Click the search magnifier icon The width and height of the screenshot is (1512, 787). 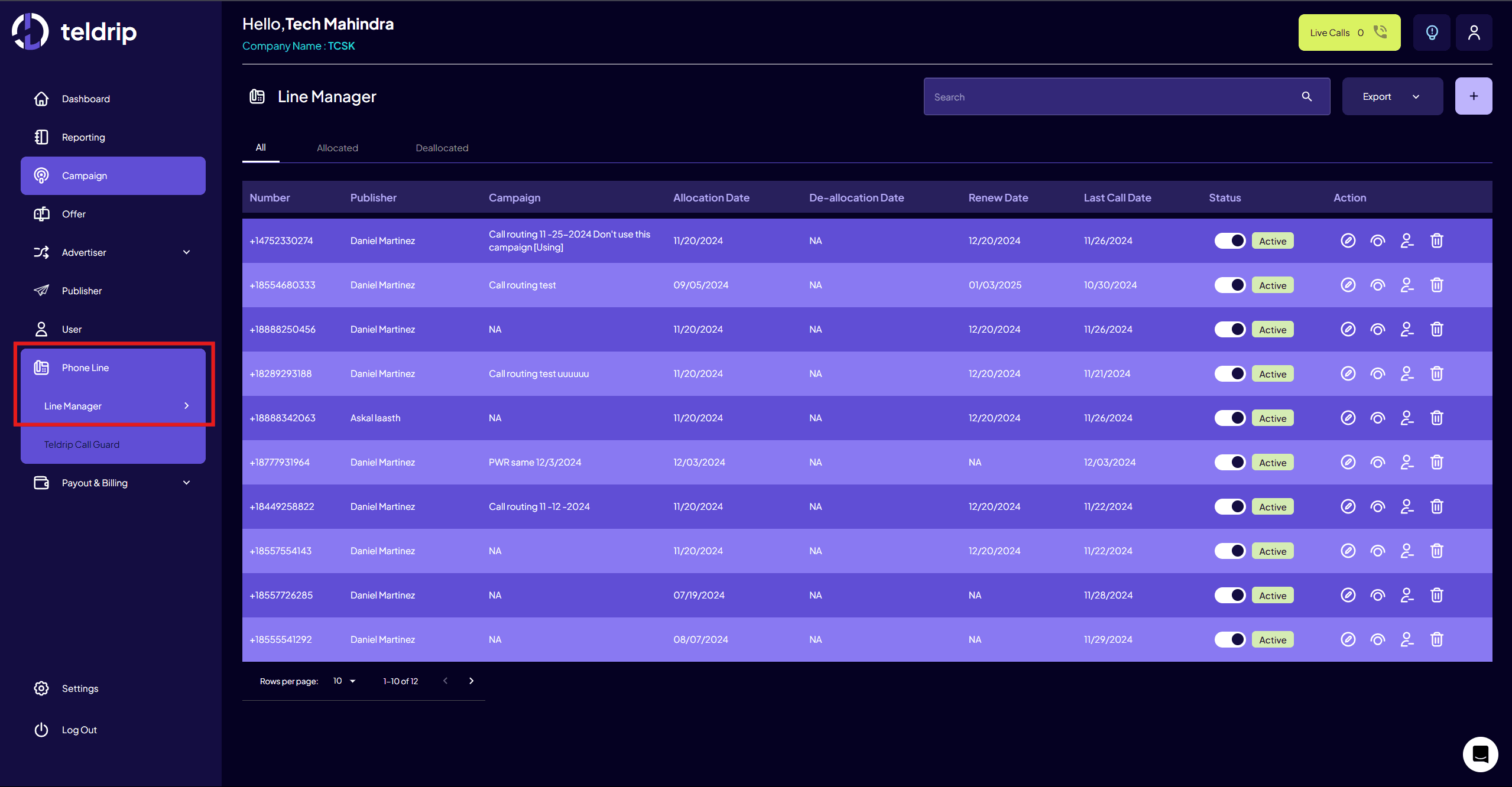point(1307,96)
